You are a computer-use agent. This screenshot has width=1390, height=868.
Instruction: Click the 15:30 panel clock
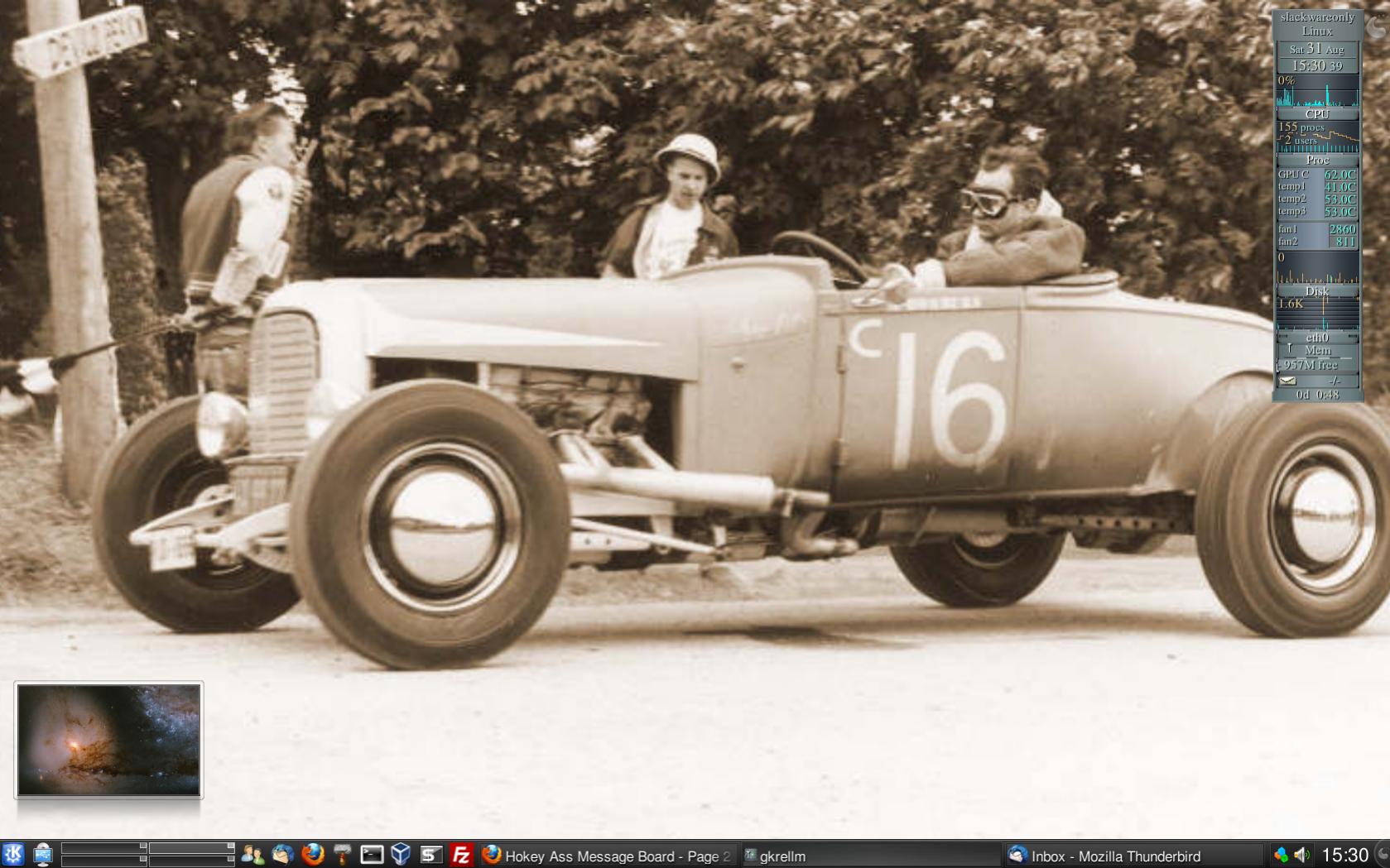coord(1344,855)
